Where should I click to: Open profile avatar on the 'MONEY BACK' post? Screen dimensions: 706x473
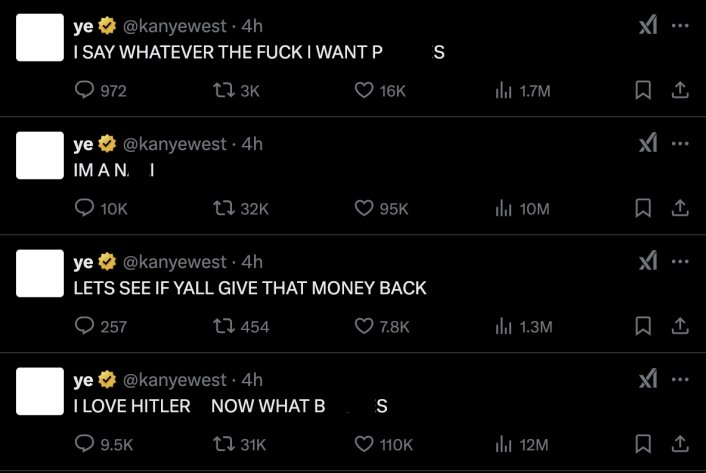pyautogui.click(x=41, y=275)
